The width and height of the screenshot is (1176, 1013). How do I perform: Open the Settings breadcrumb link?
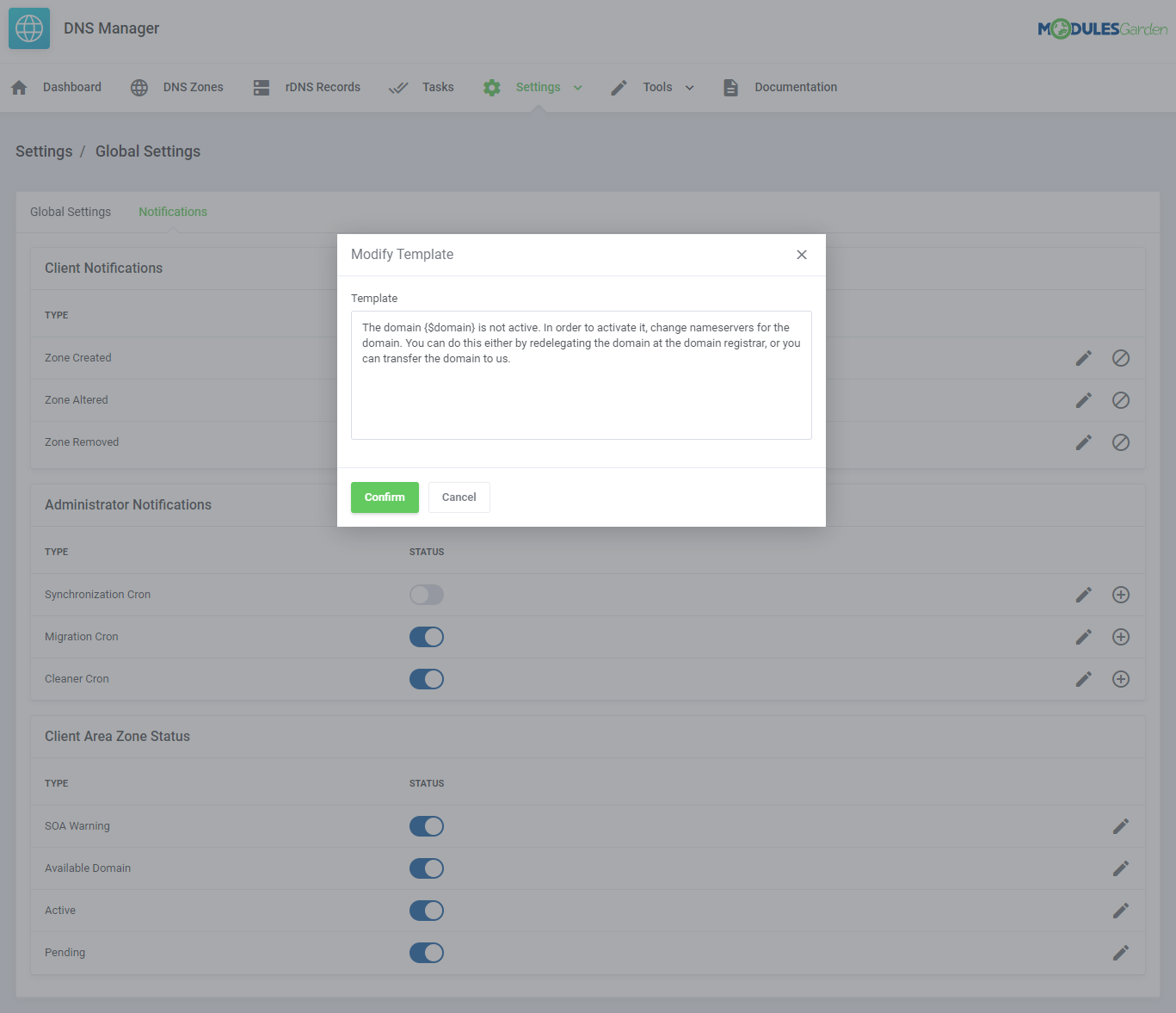[x=44, y=151]
